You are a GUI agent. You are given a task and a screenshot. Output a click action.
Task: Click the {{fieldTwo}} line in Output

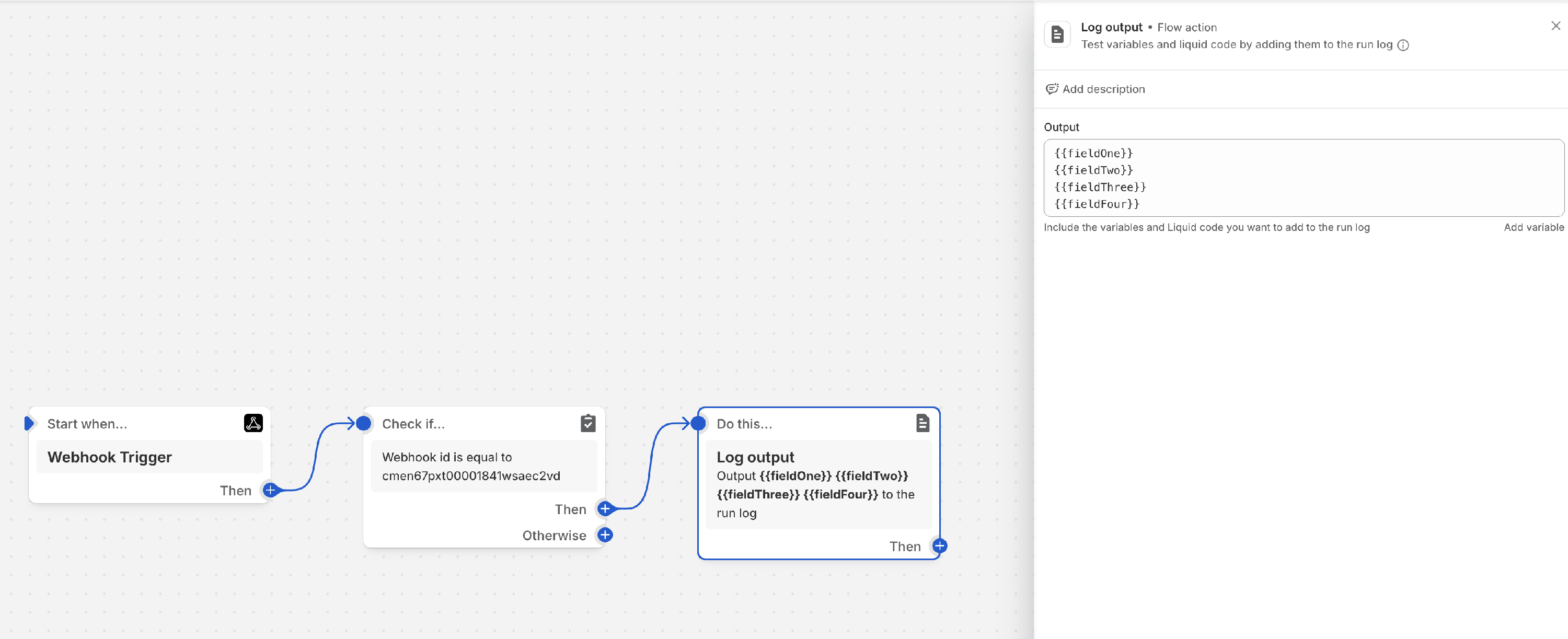click(x=1093, y=170)
